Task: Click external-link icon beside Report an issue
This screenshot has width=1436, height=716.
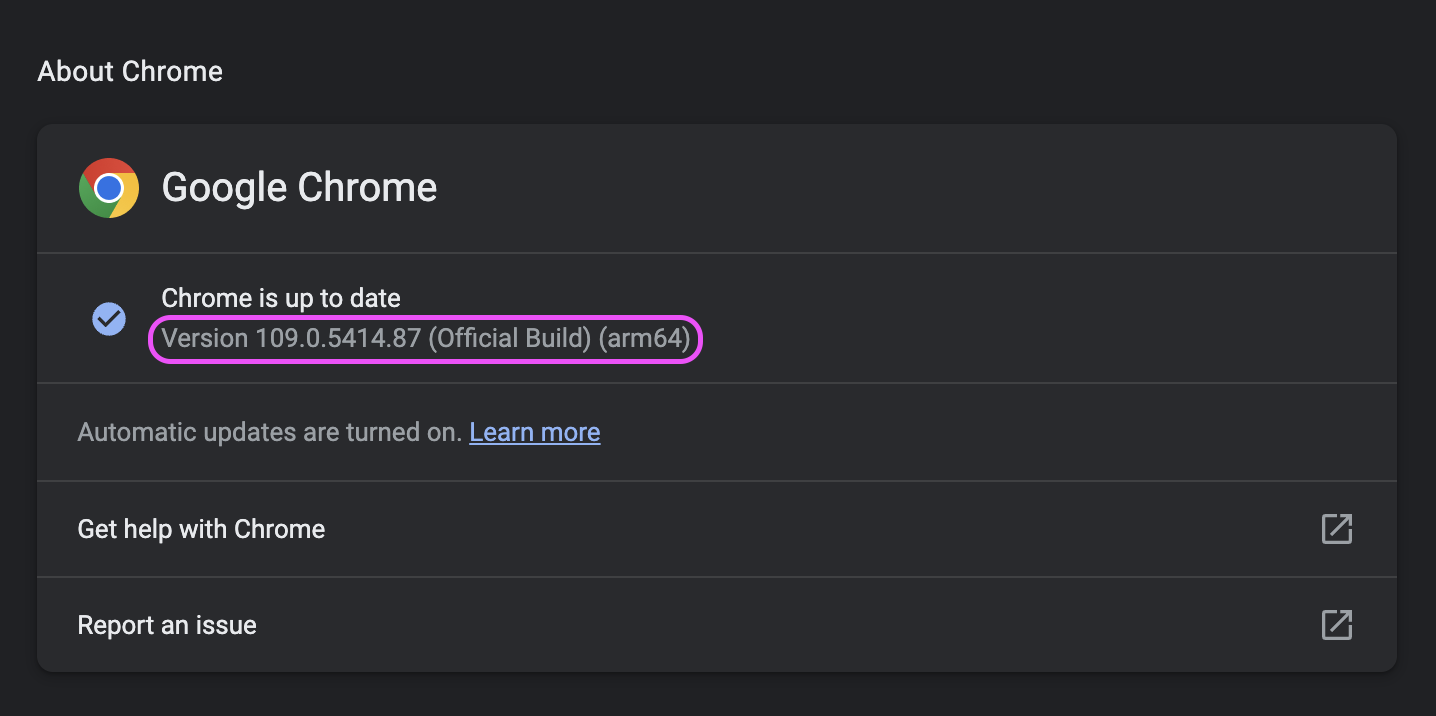Action: pos(1336,625)
